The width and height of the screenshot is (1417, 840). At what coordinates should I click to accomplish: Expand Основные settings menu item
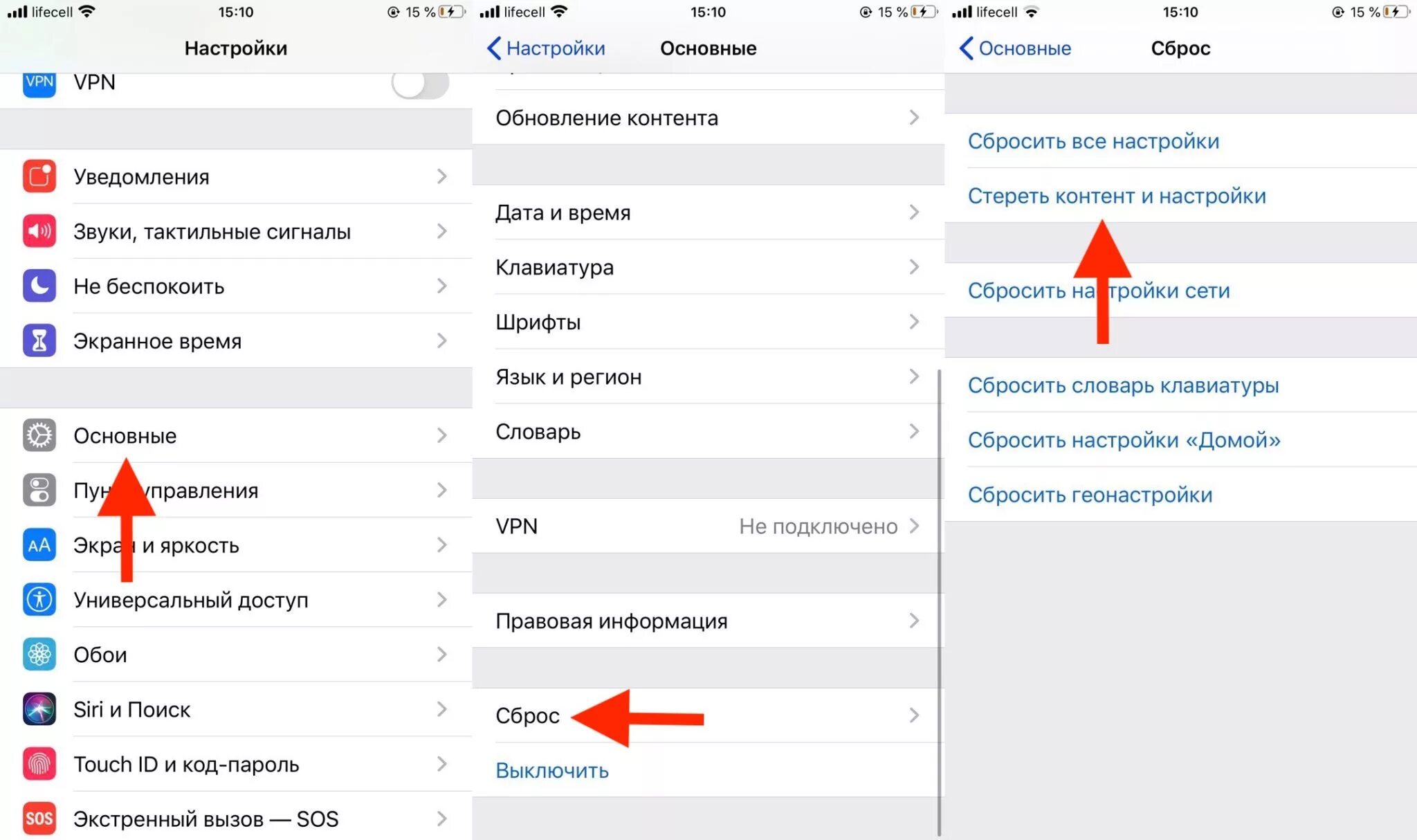coord(235,435)
